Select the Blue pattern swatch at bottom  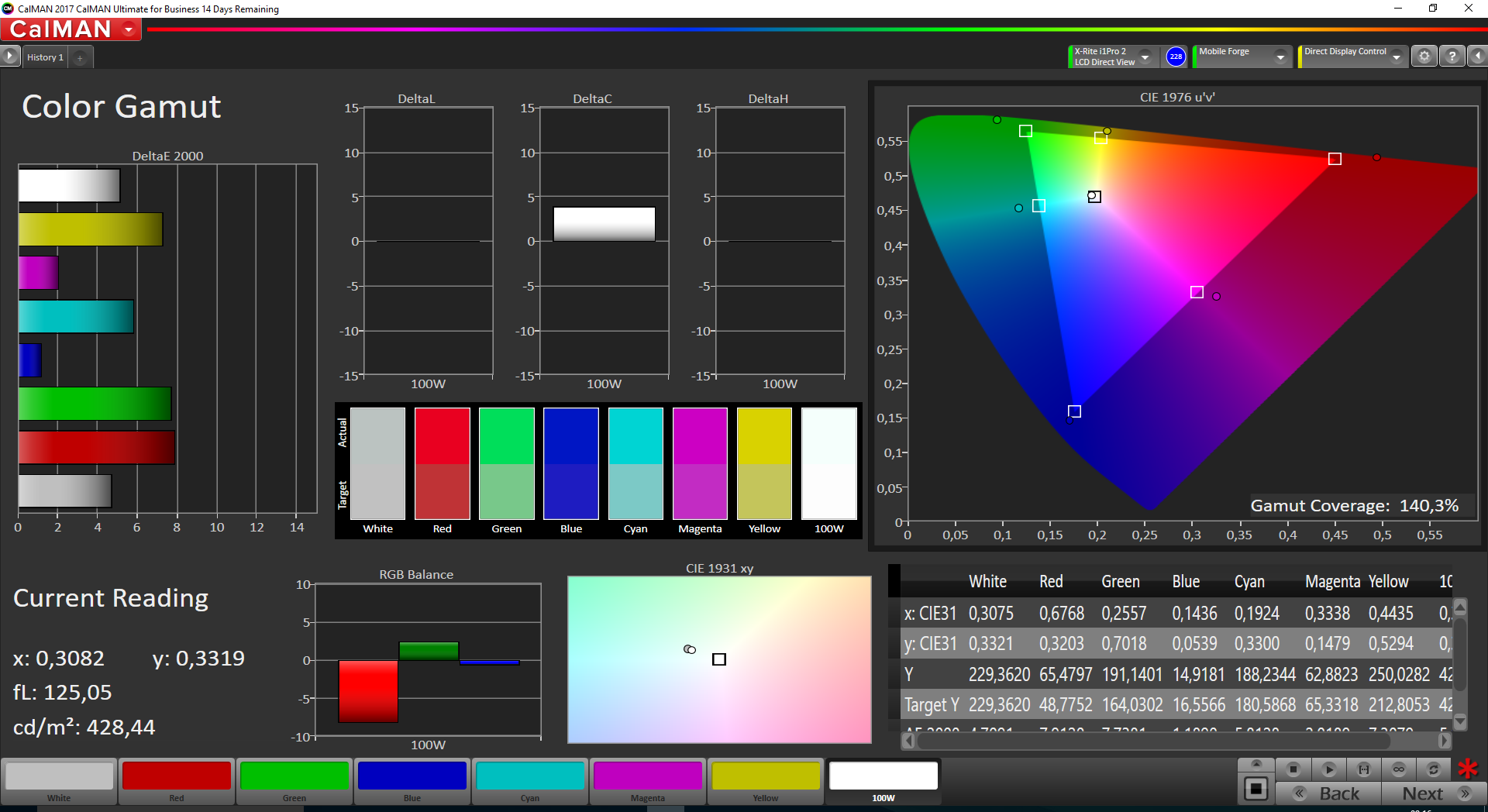pyautogui.click(x=412, y=781)
